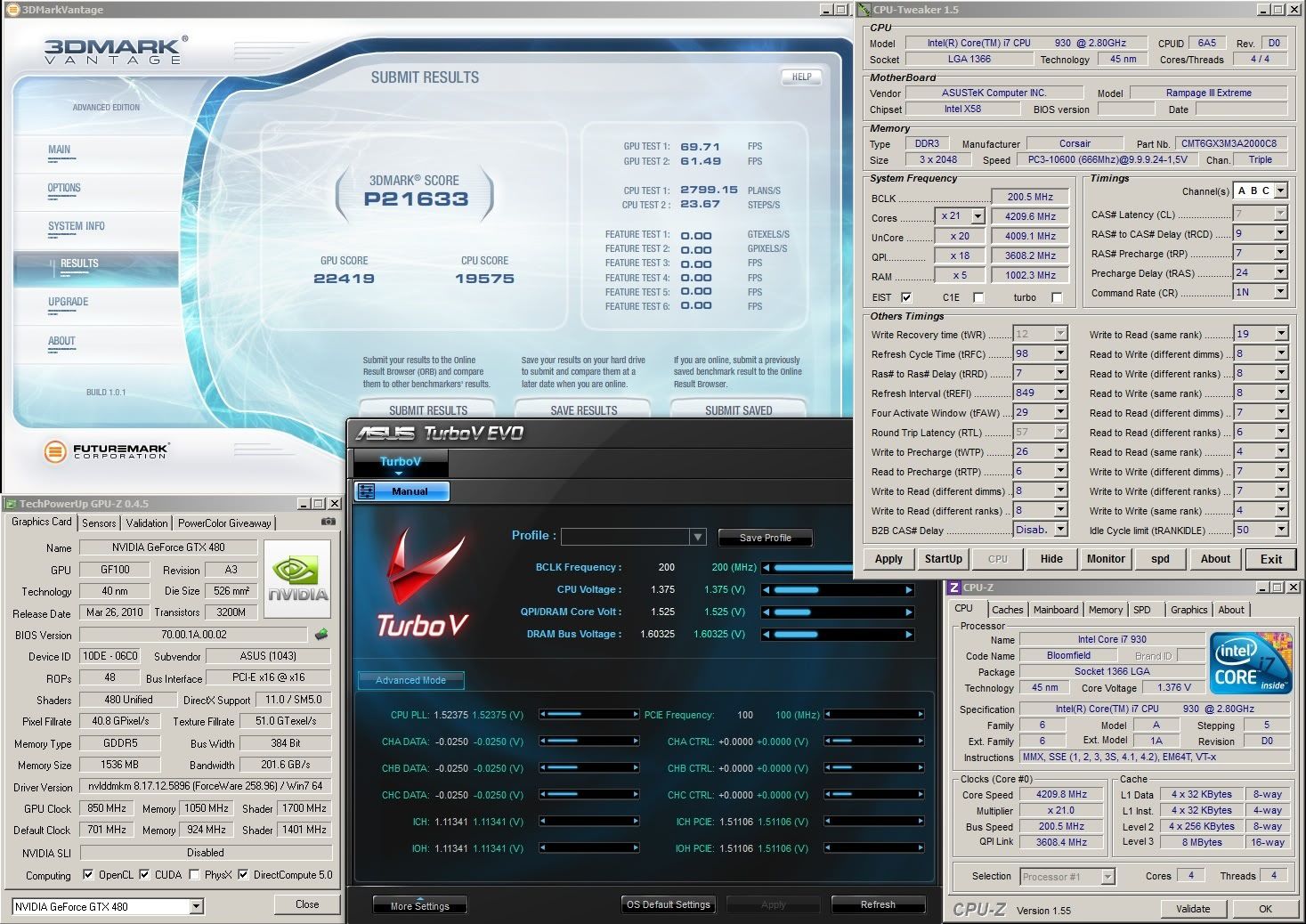Click CPU Voltage slider's left arrow

coord(766,590)
